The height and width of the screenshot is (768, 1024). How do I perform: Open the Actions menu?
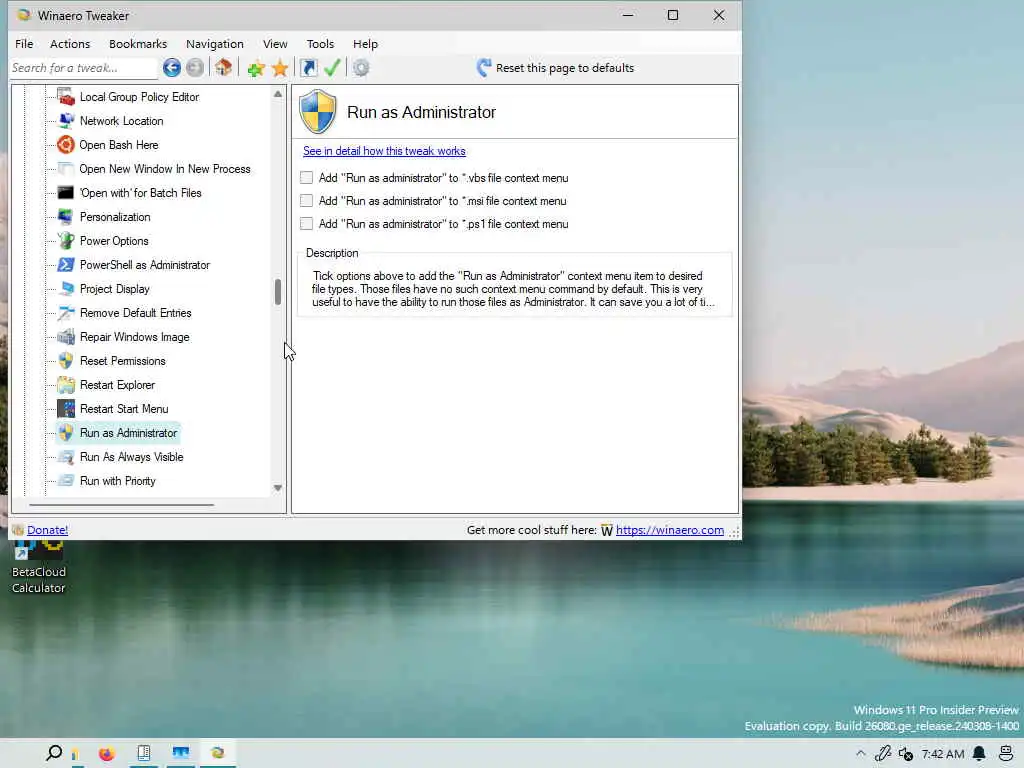click(x=70, y=44)
